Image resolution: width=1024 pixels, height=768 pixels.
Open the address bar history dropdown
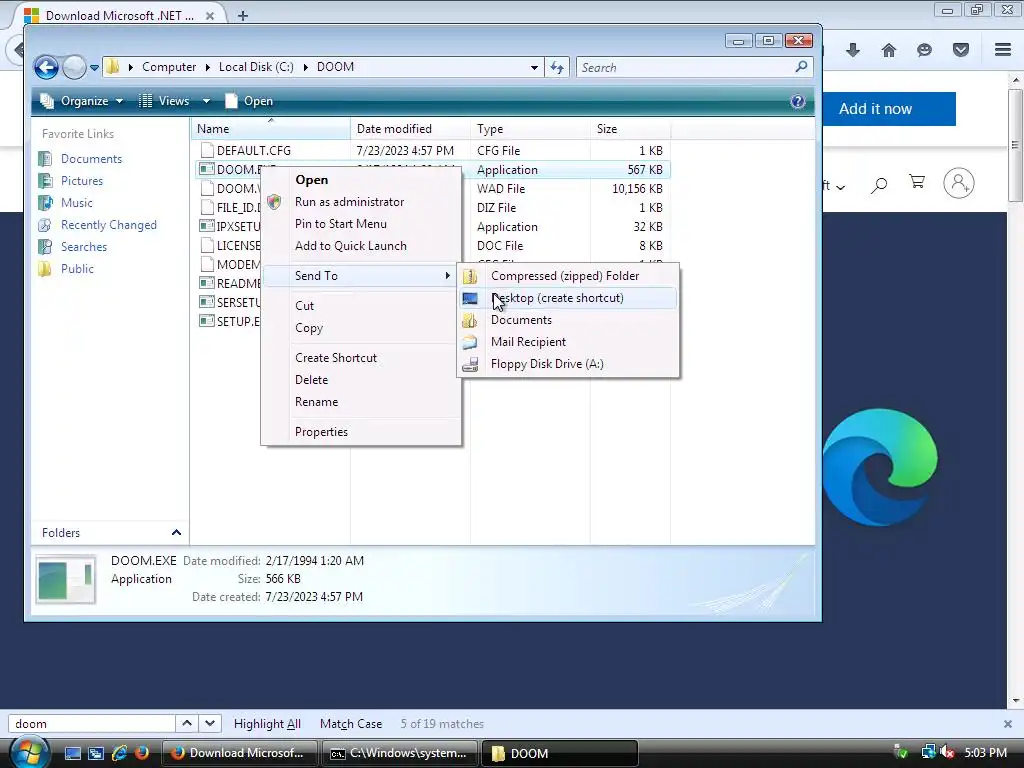(534, 67)
